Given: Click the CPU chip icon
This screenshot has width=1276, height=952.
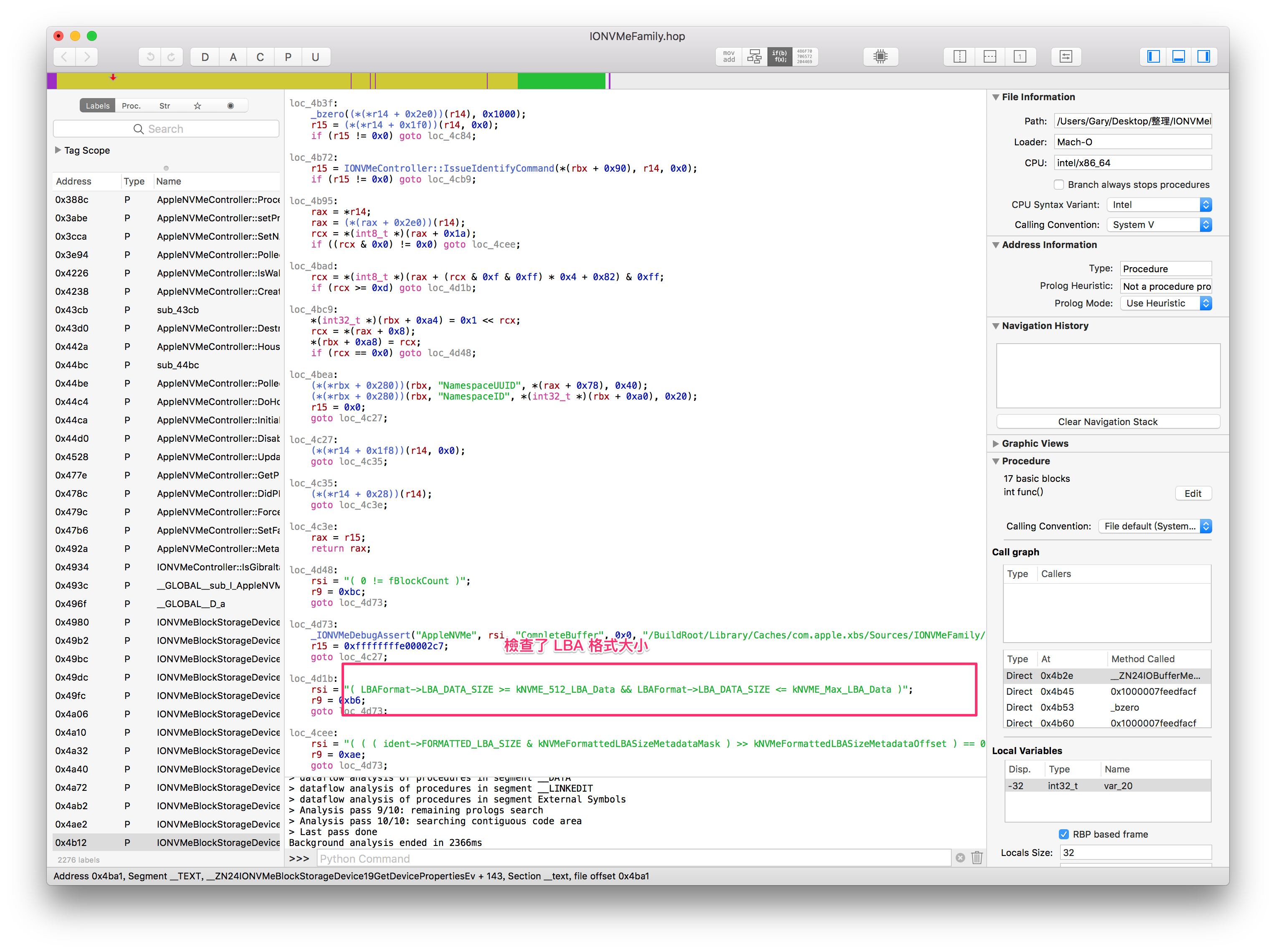Looking at the screenshot, I should [880, 56].
